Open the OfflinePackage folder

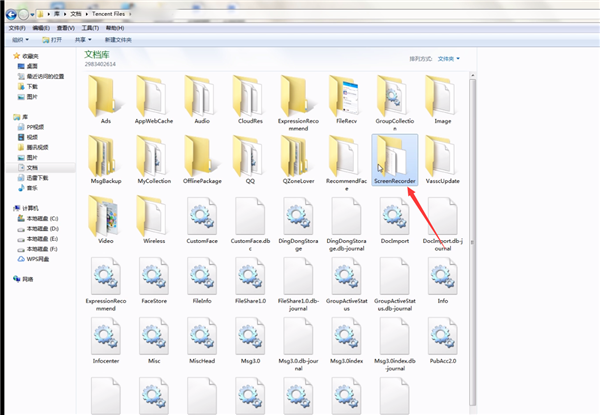click(202, 160)
